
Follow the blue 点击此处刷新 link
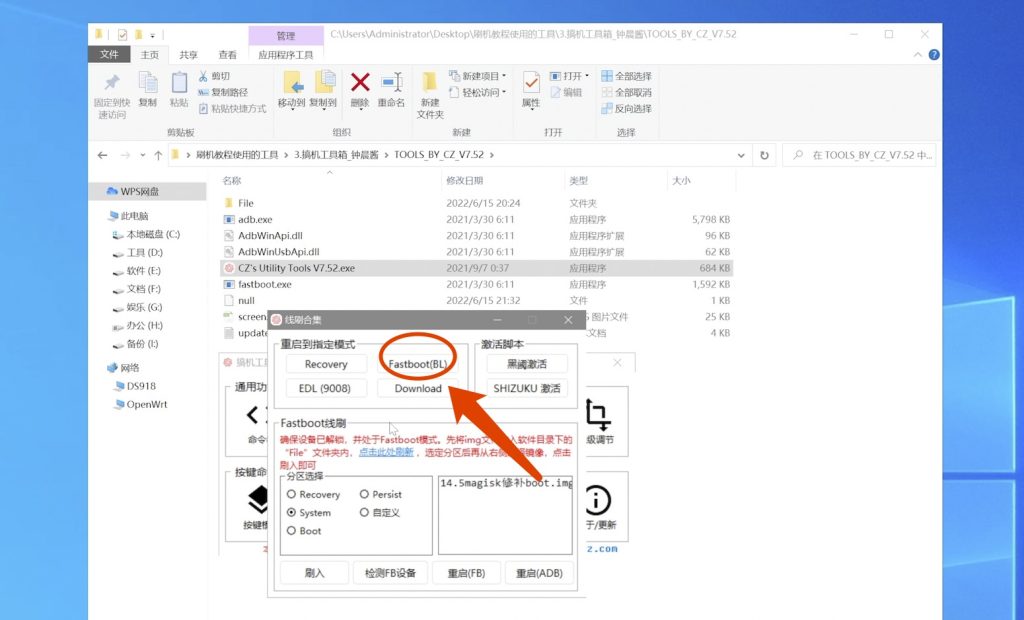pyautogui.click(x=386, y=452)
